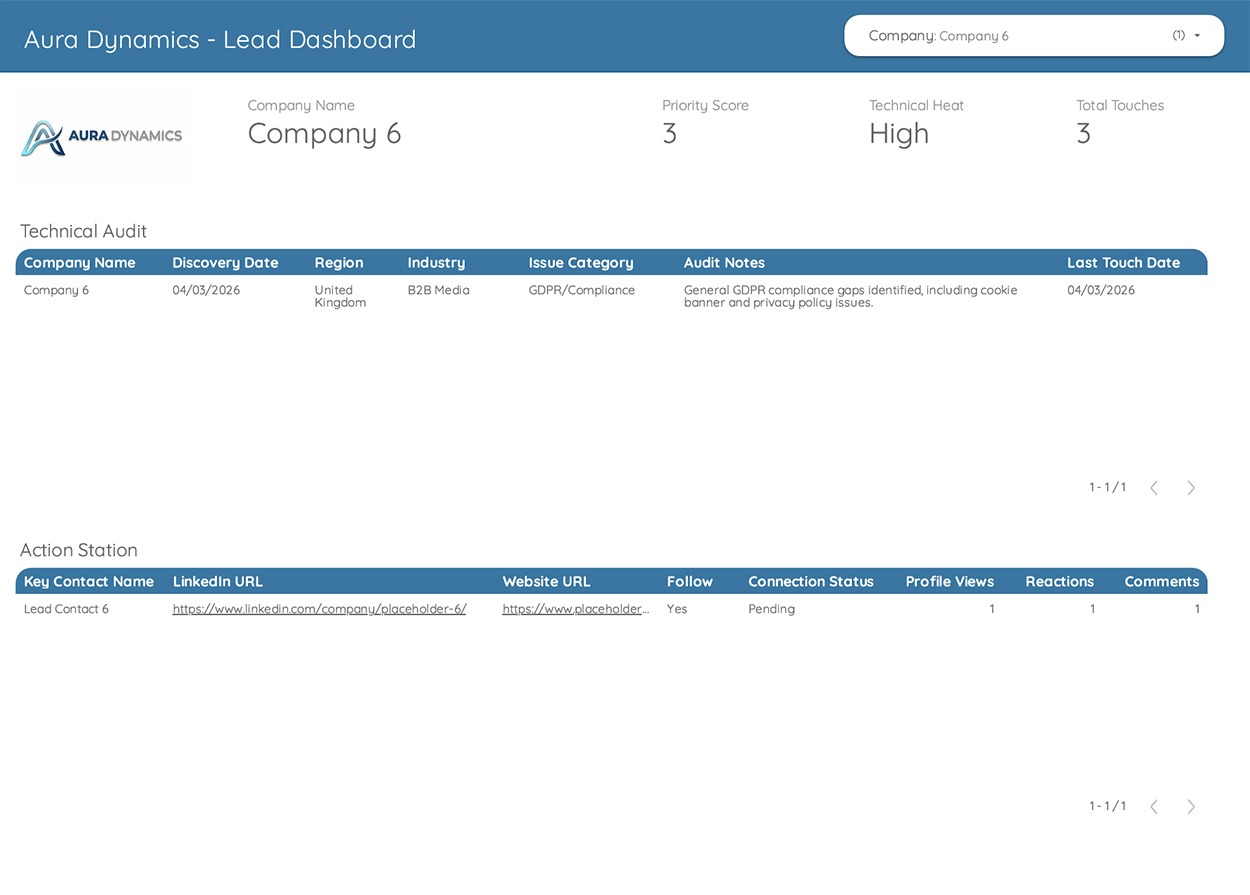Go to previous page in Technical Audit table
Viewport: 1250px width, 895px height.
click(1154, 488)
